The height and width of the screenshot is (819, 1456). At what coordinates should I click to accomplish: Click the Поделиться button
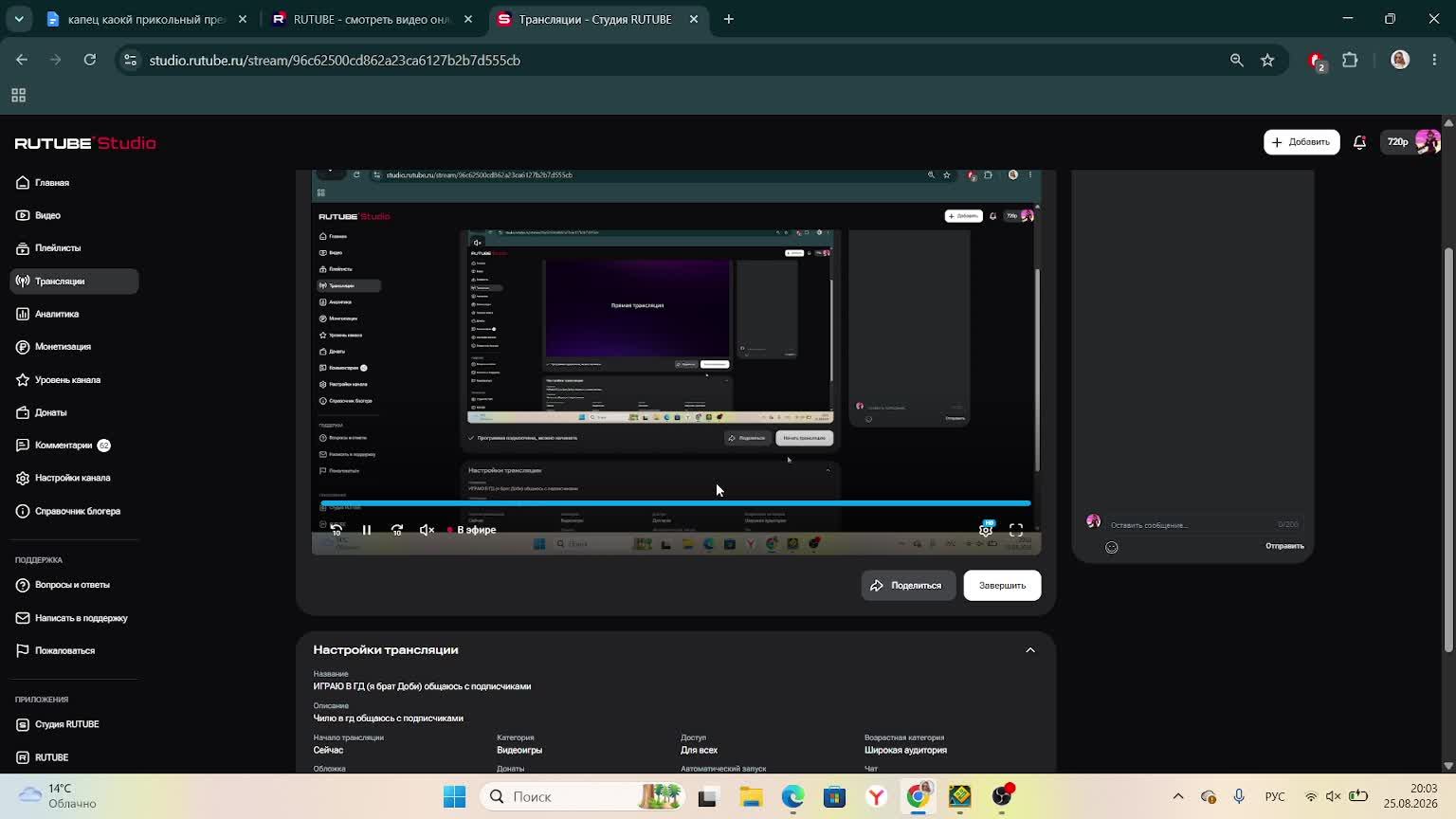[907, 586]
